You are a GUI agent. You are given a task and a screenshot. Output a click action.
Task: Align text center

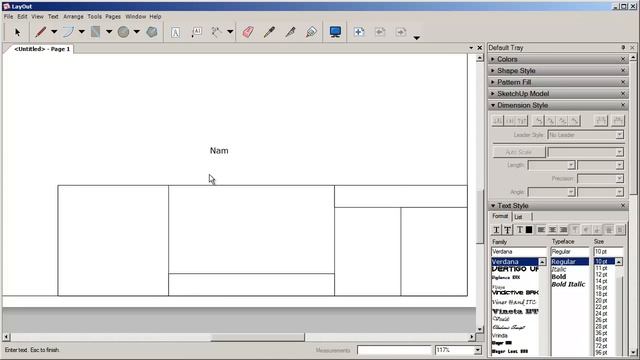pyautogui.click(x=552, y=230)
